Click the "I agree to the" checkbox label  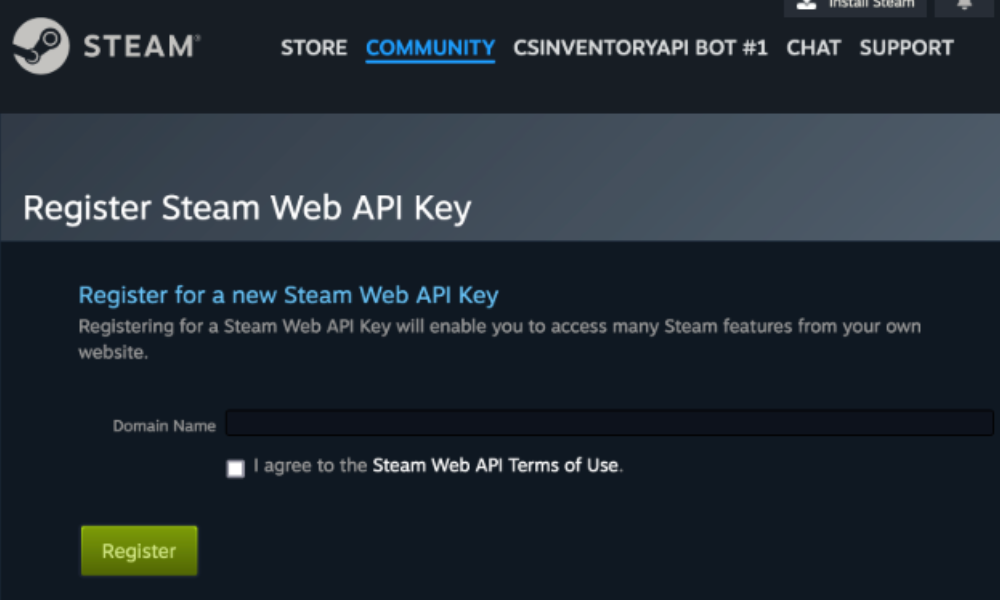(x=310, y=466)
